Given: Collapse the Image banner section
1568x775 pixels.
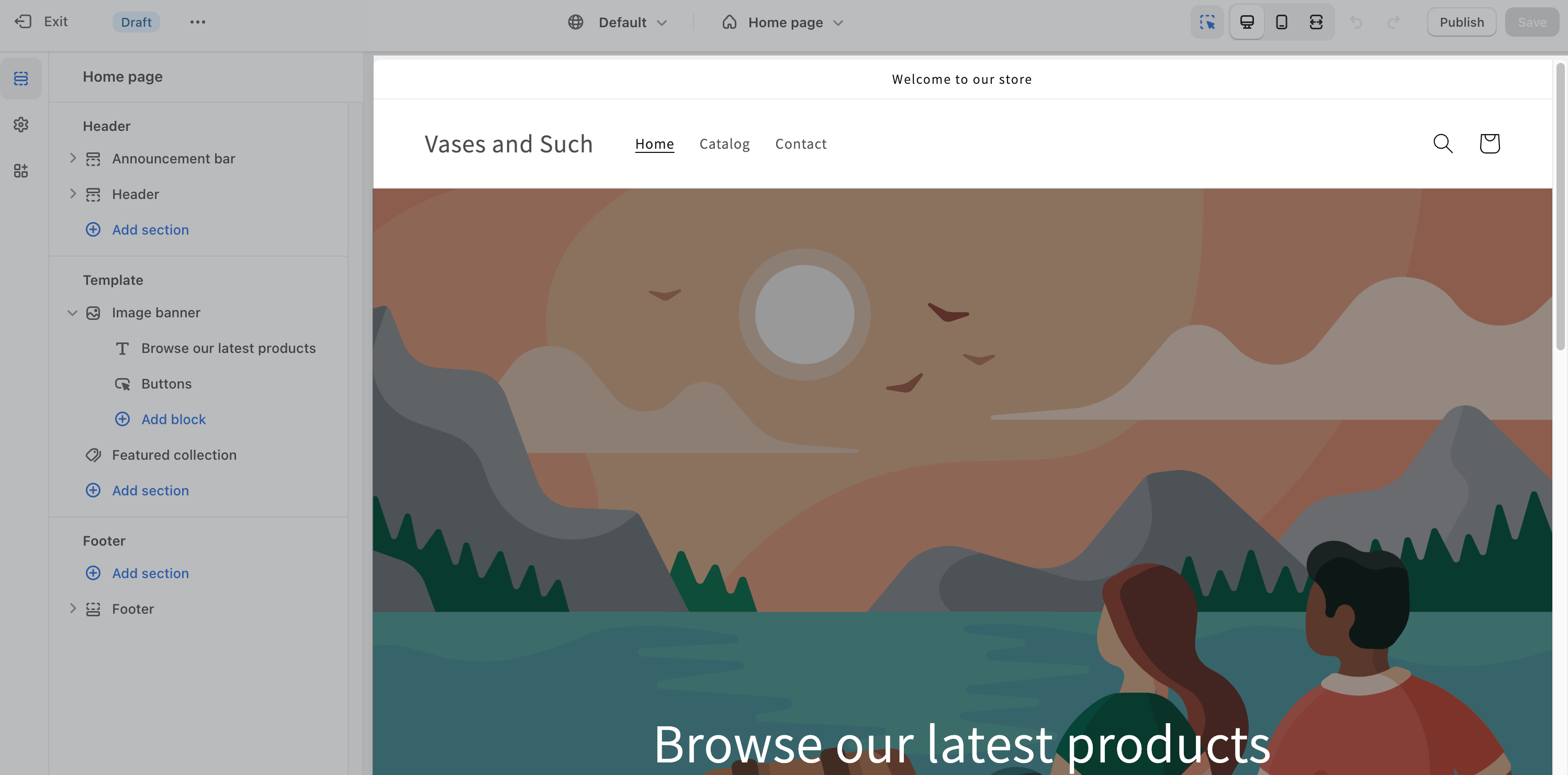Looking at the screenshot, I should pos(72,313).
